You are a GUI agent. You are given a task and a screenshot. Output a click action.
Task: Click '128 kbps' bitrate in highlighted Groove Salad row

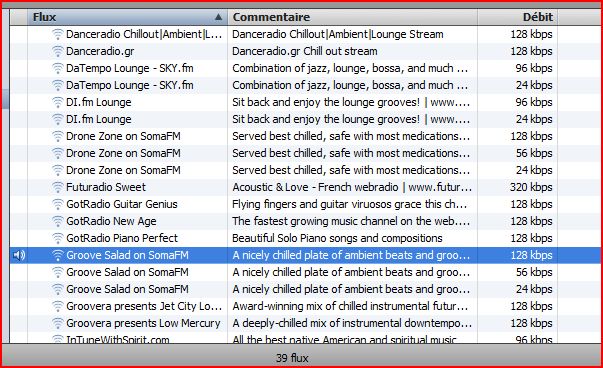point(531,255)
